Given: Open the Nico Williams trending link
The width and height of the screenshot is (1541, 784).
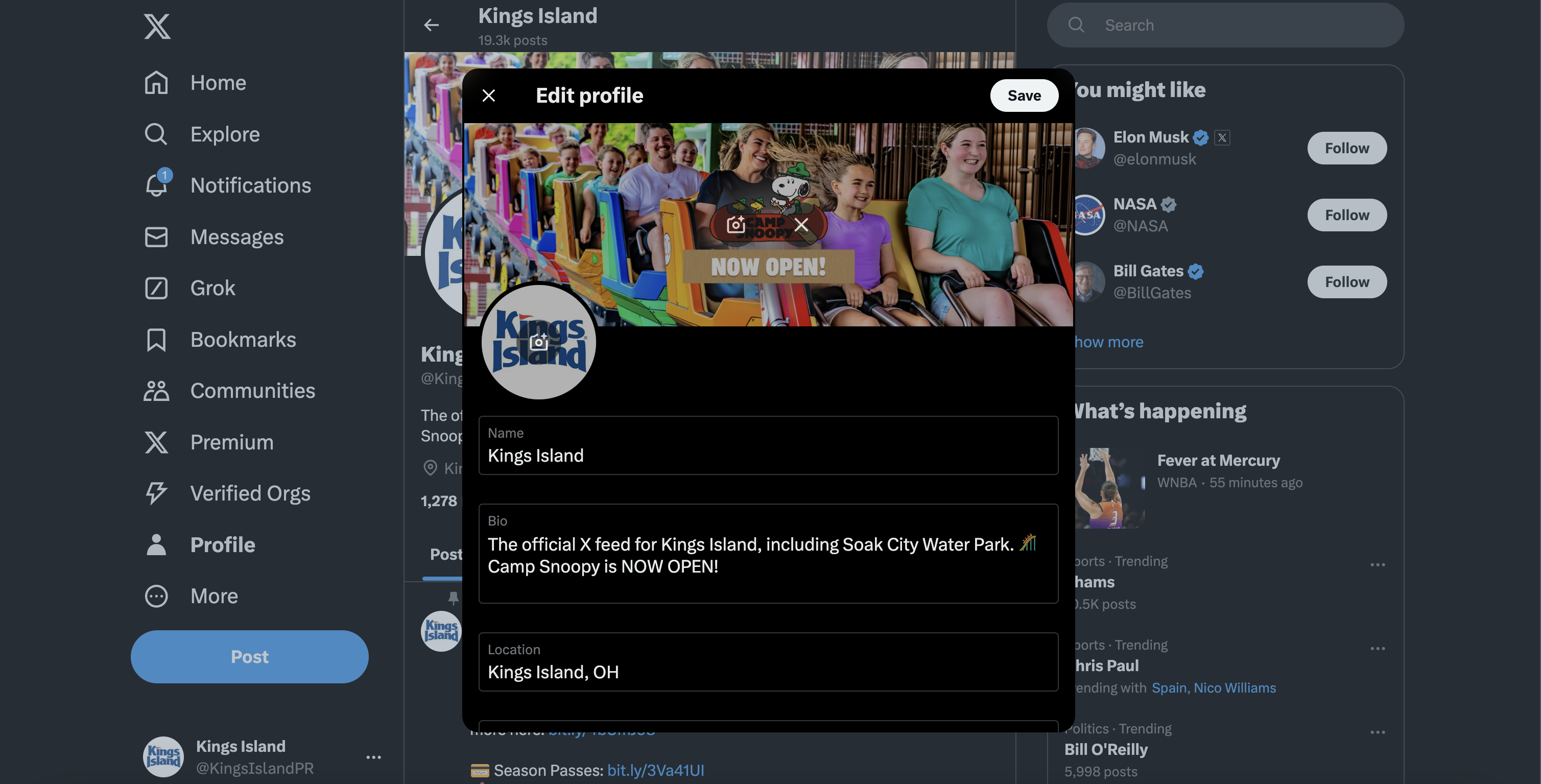Looking at the screenshot, I should [1235, 687].
